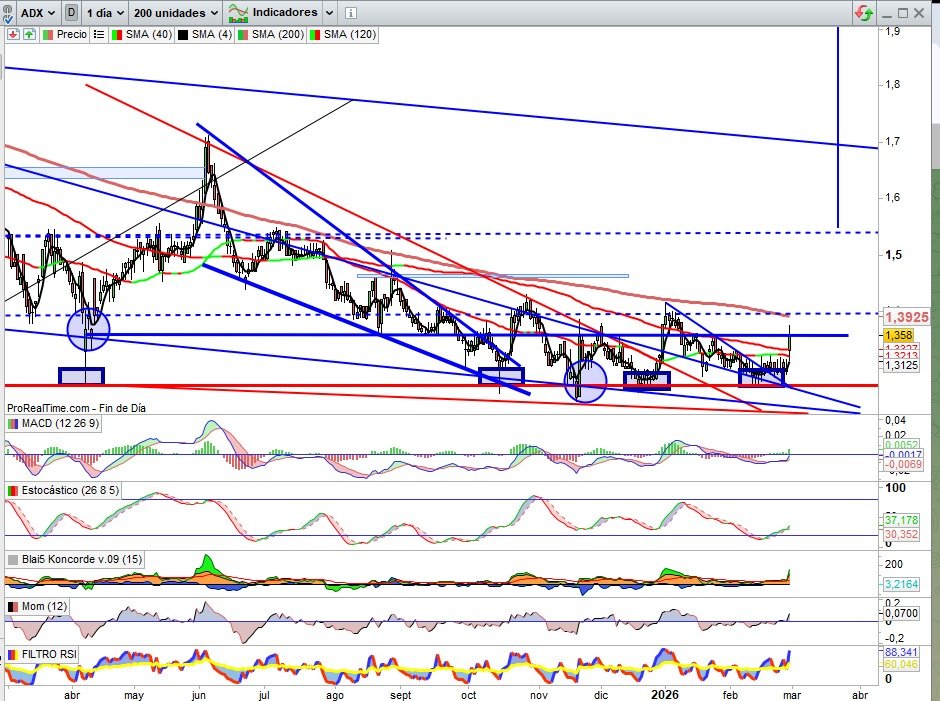Viewport: 940px width, 701px height.
Task: Click the red-green refresh arrows icon
Action: click(x=864, y=13)
